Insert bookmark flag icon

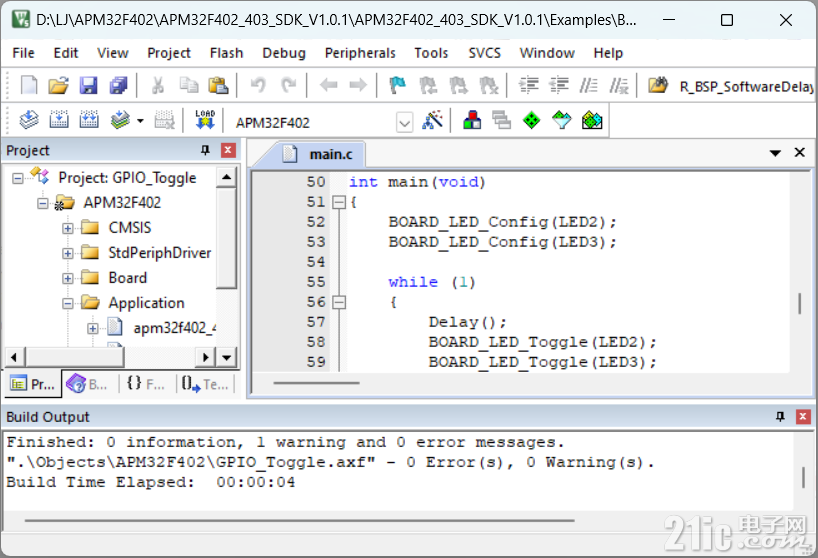(398, 85)
